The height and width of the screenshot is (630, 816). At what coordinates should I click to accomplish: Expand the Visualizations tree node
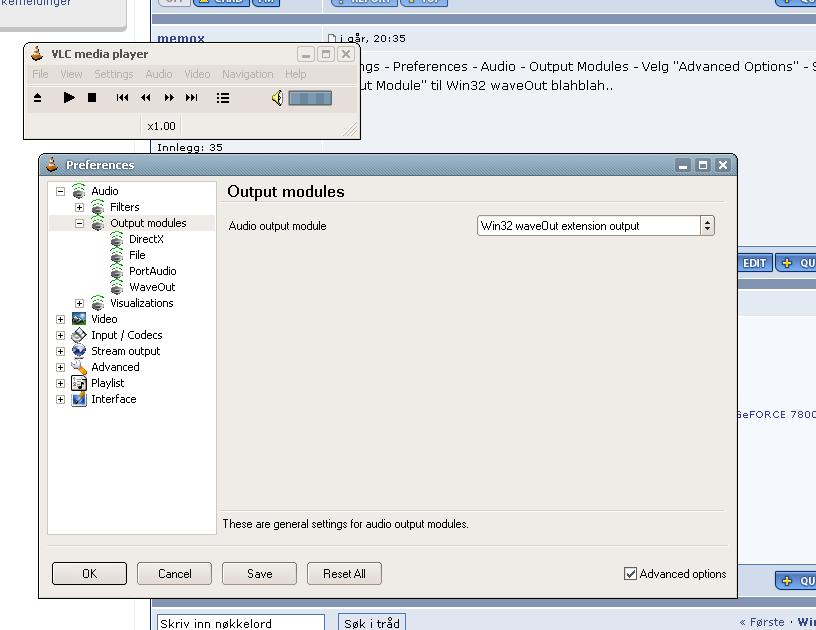click(x=79, y=303)
